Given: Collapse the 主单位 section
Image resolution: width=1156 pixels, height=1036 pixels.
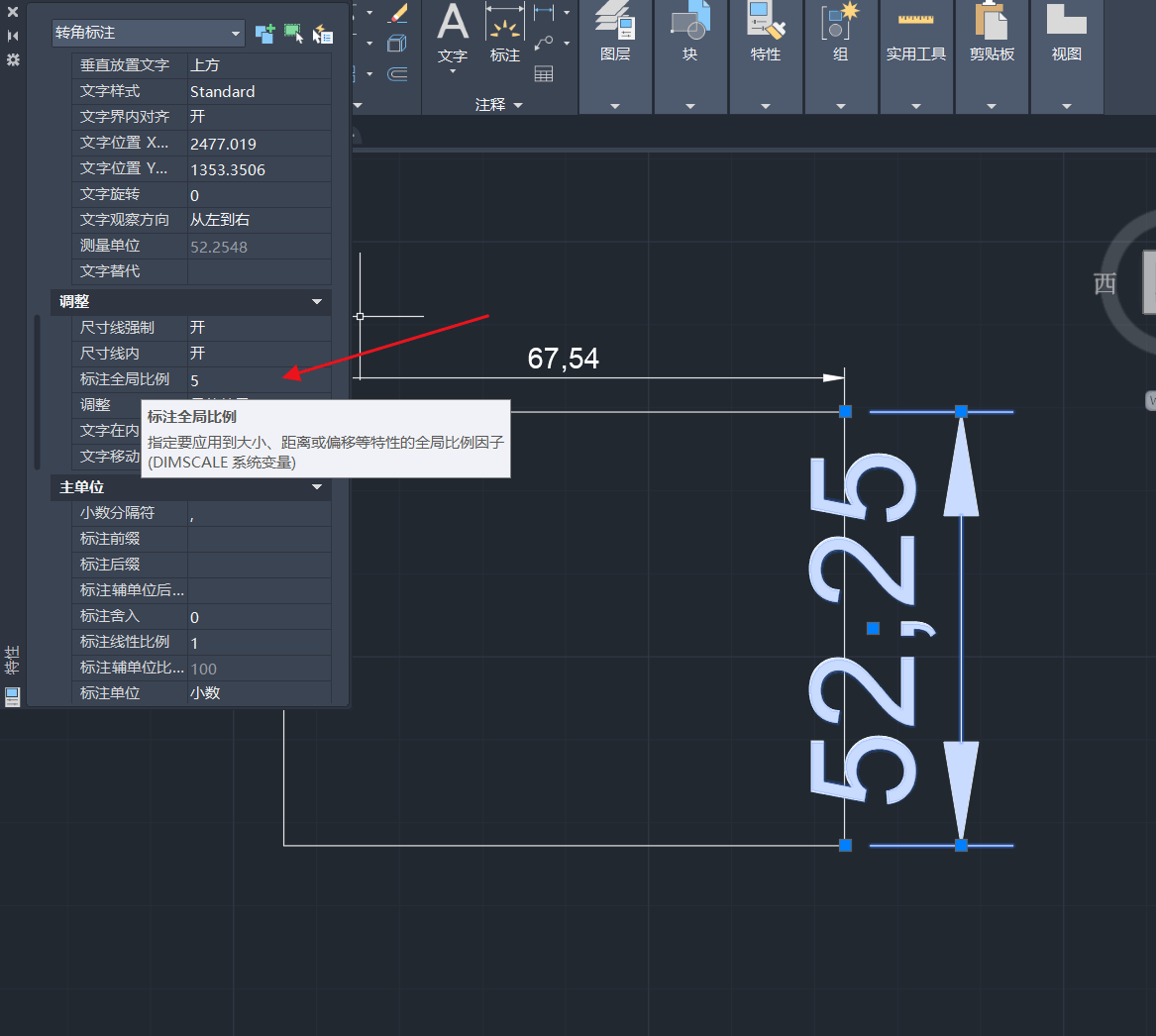Looking at the screenshot, I should [x=317, y=487].
